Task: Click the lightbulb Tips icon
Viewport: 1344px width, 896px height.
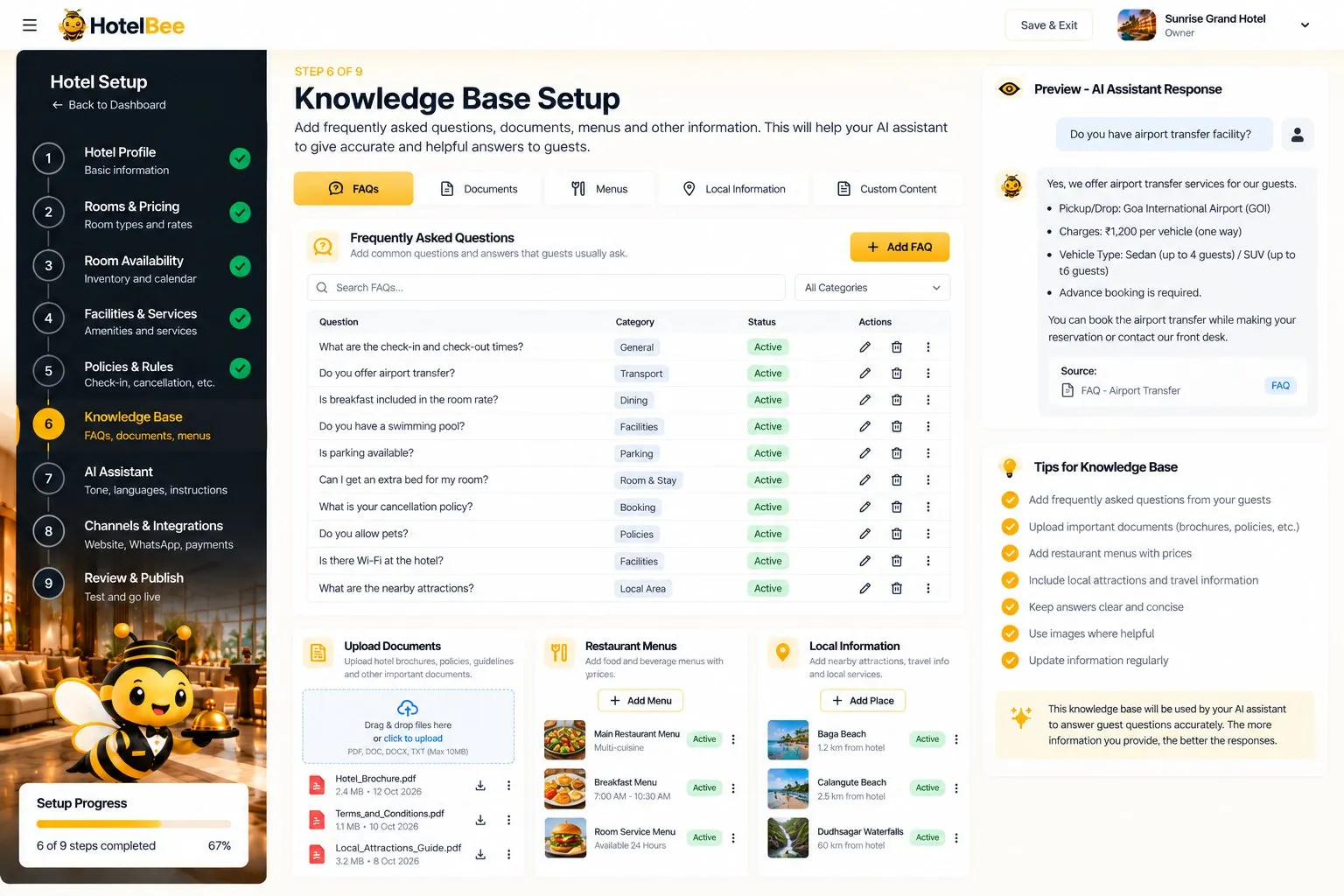Action: pyautogui.click(x=1009, y=467)
